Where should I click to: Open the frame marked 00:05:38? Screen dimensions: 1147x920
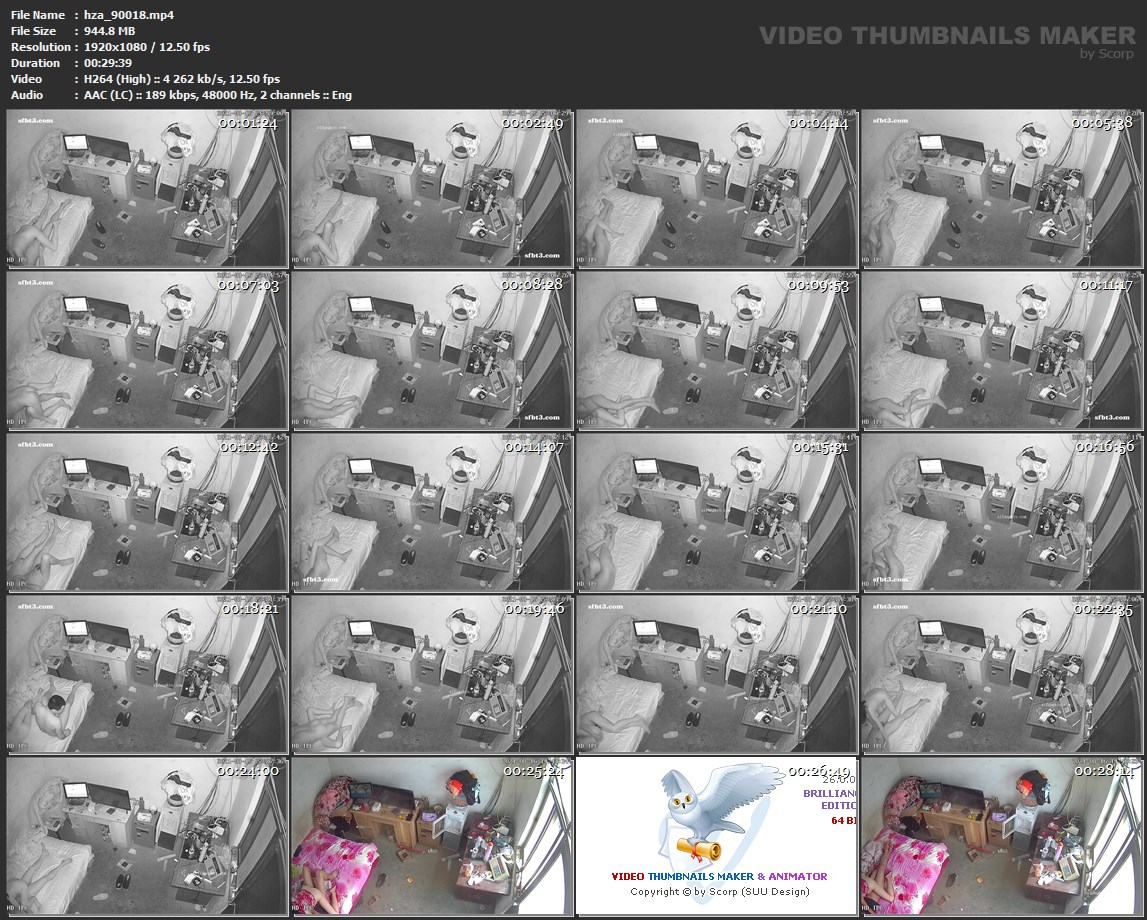point(1001,189)
